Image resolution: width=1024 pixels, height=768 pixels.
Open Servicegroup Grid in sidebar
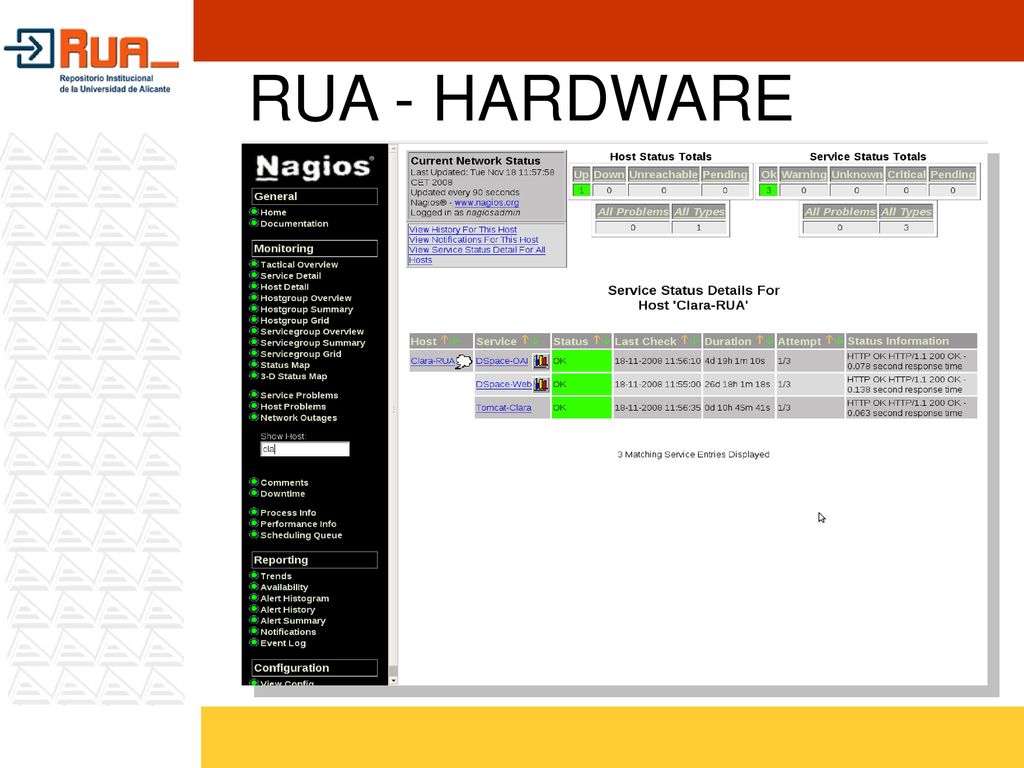pyautogui.click(x=300, y=353)
